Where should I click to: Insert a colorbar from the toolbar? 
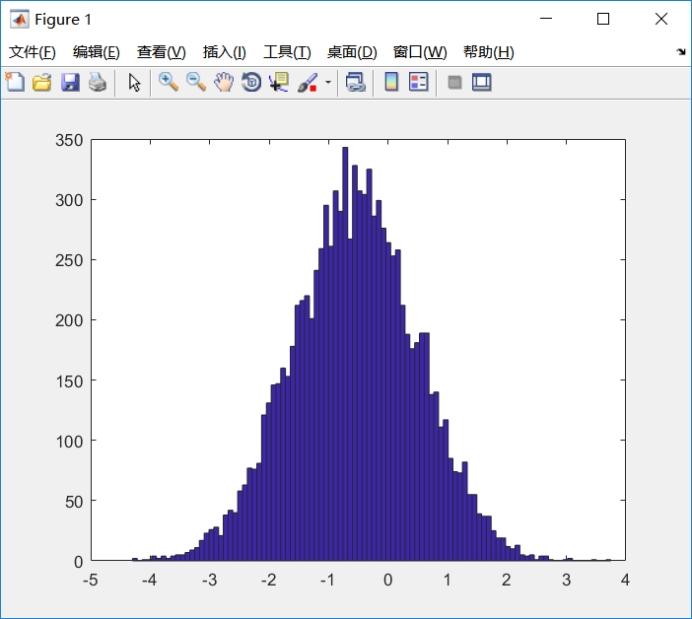[391, 83]
